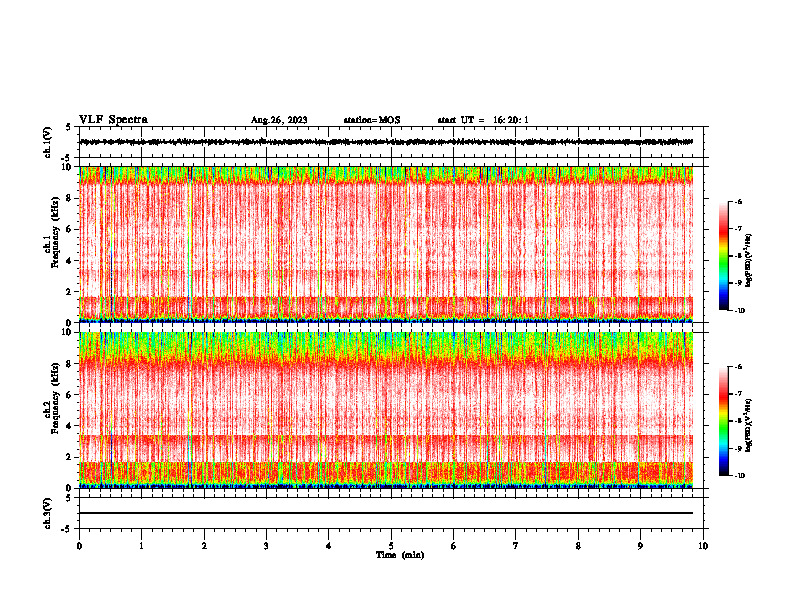Click the "-10" label on ch.1 color scale
Viewport: 792px width, 612px height.
pos(739,310)
